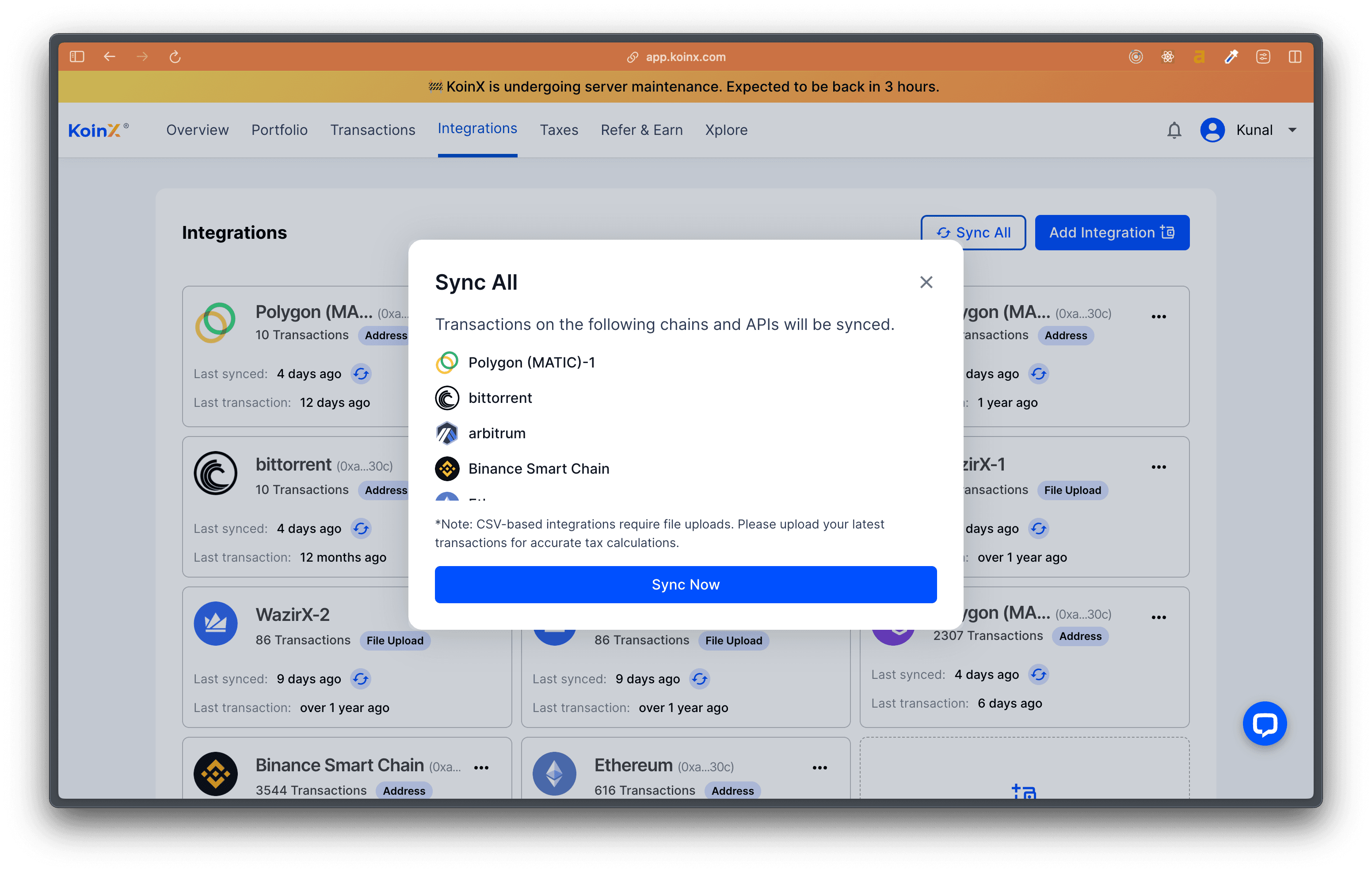Open the target-shaped browser extension icon
Viewport: 1372px width, 873px height.
(x=1136, y=57)
